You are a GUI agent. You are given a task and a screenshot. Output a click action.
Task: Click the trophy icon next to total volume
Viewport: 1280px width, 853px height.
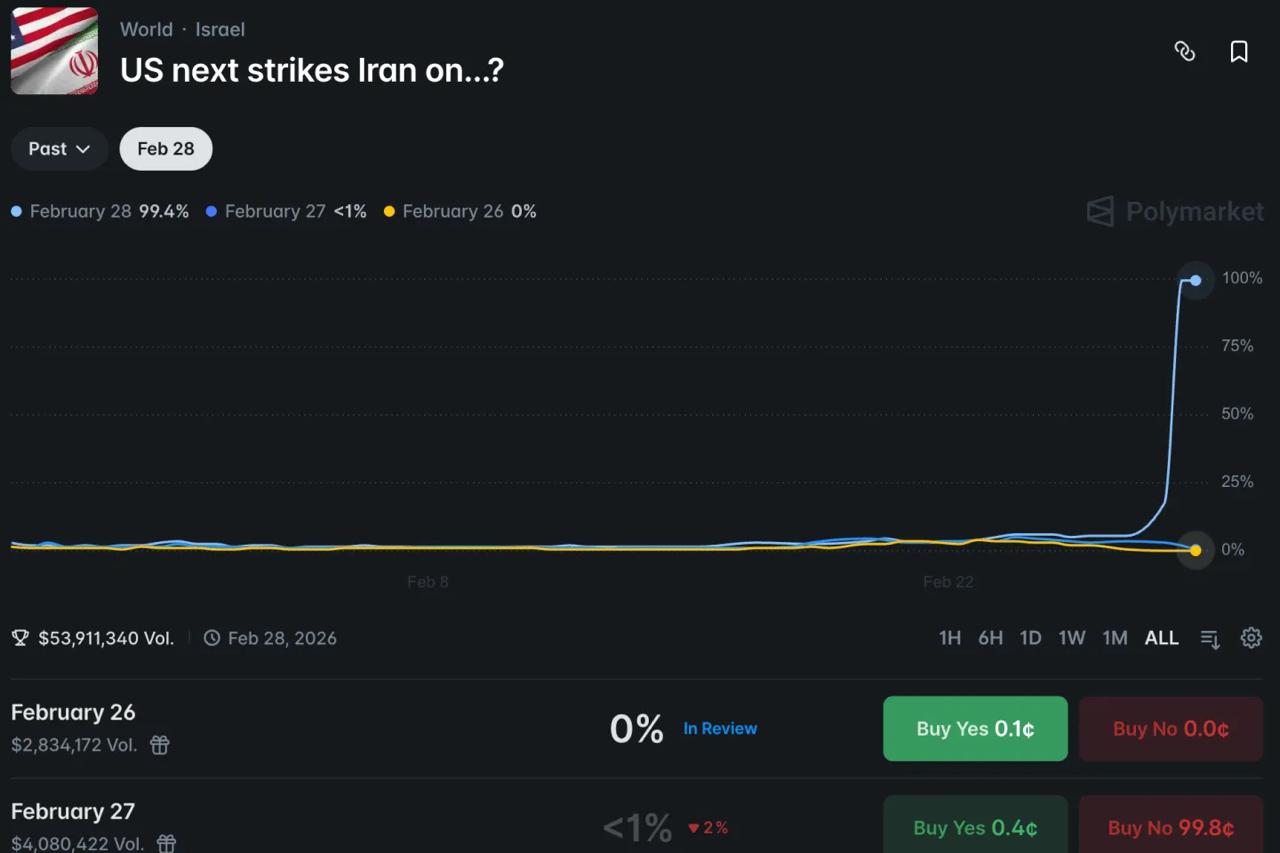click(20, 637)
